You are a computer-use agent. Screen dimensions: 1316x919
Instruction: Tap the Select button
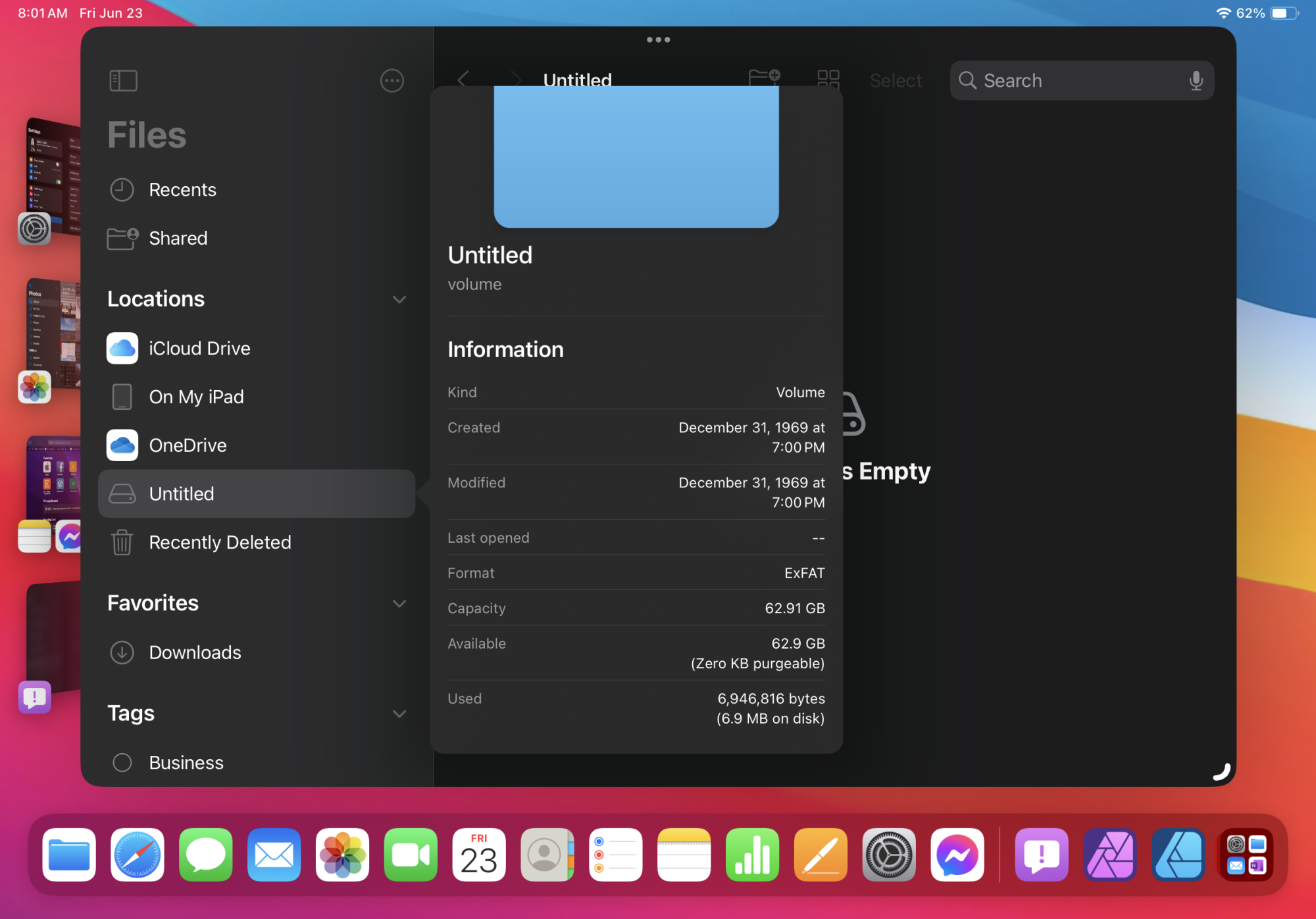[x=895, y=81]
